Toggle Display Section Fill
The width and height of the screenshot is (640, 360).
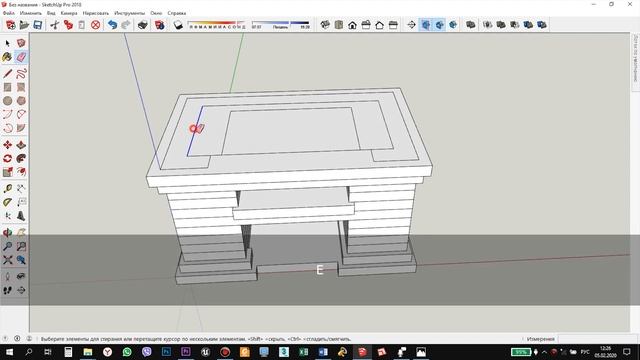(x=453, y=25)
